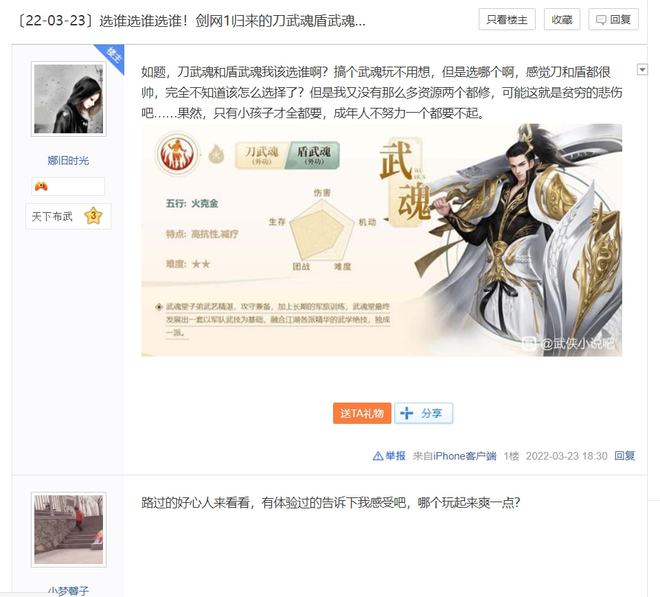Select the 盾武魂 tab in the image
Image resolution: width=660 pixels, height=597 pixels.
(x=313, y=155)
